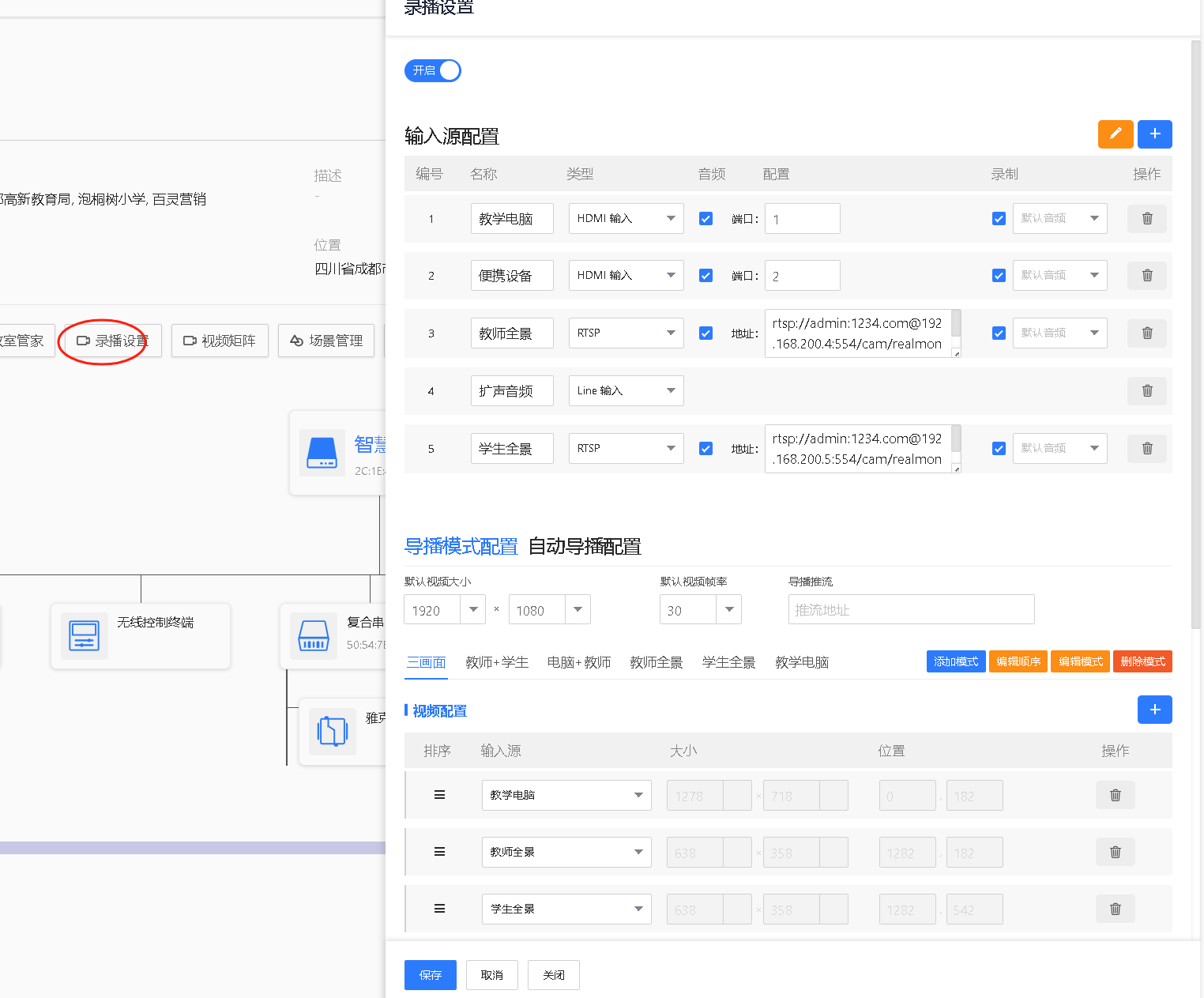Click the 保存 button
Viewport: 1204px width, 998px height.
coord(430,975)
